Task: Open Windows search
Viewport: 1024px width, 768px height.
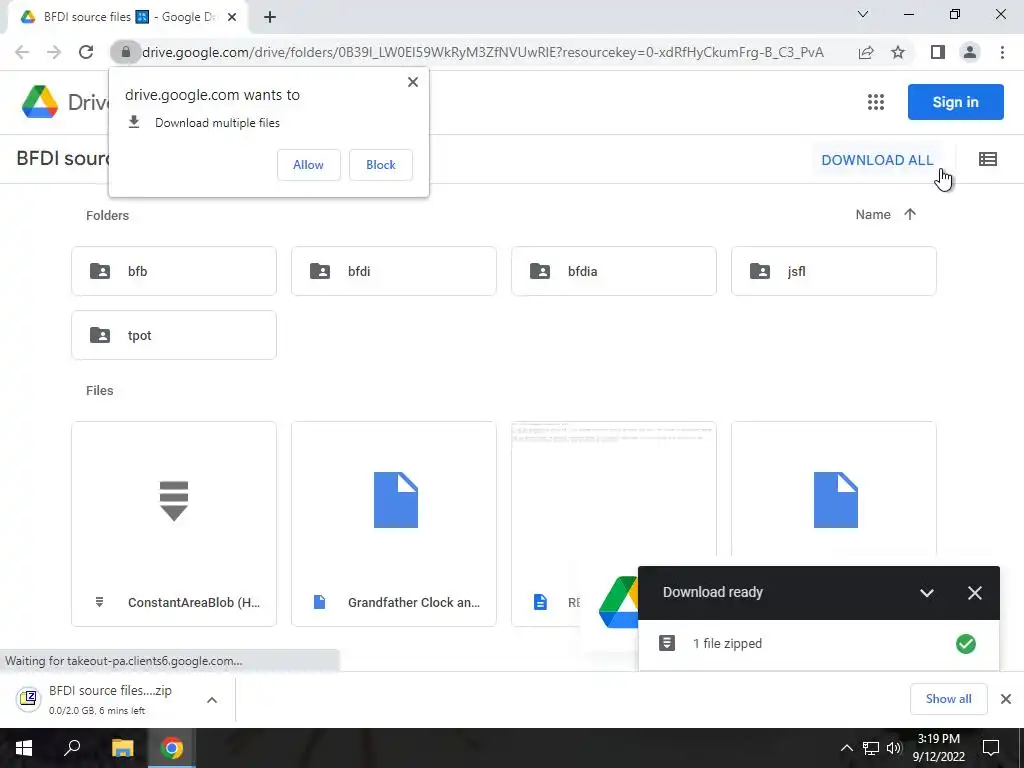Action: (72, 748)
